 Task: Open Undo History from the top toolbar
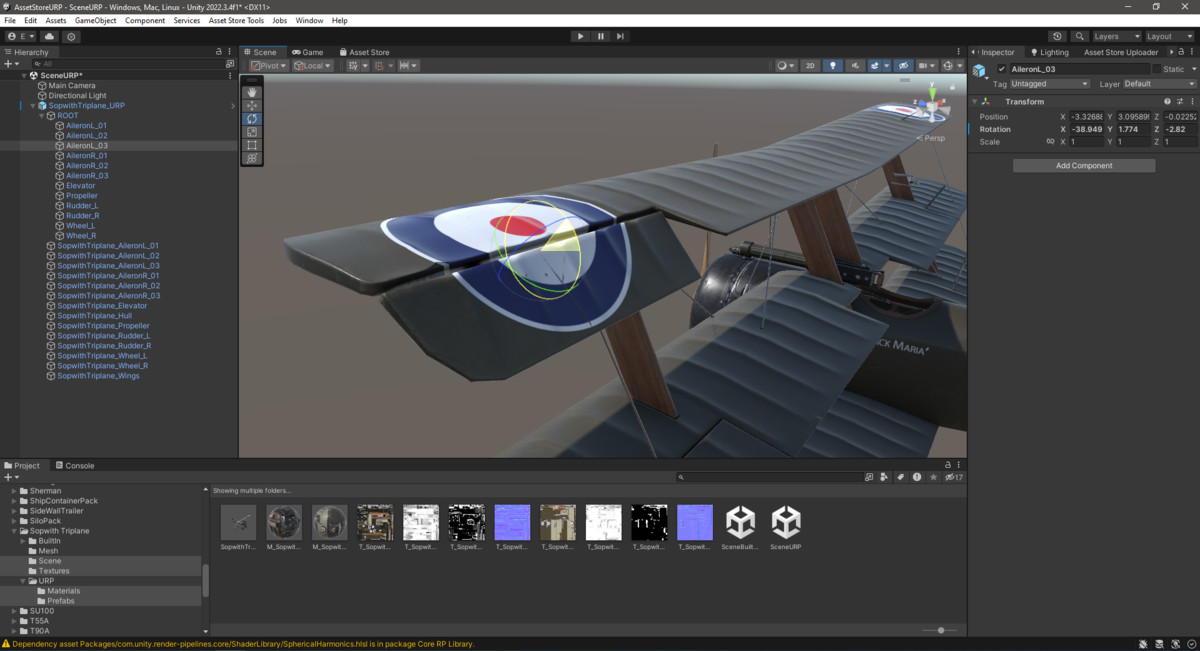coord(1057,36)
